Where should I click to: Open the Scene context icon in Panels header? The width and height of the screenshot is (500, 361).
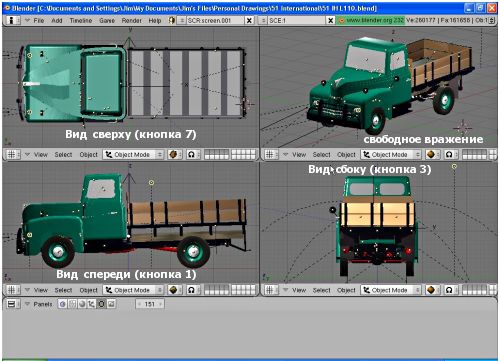[x=111, y=304]
